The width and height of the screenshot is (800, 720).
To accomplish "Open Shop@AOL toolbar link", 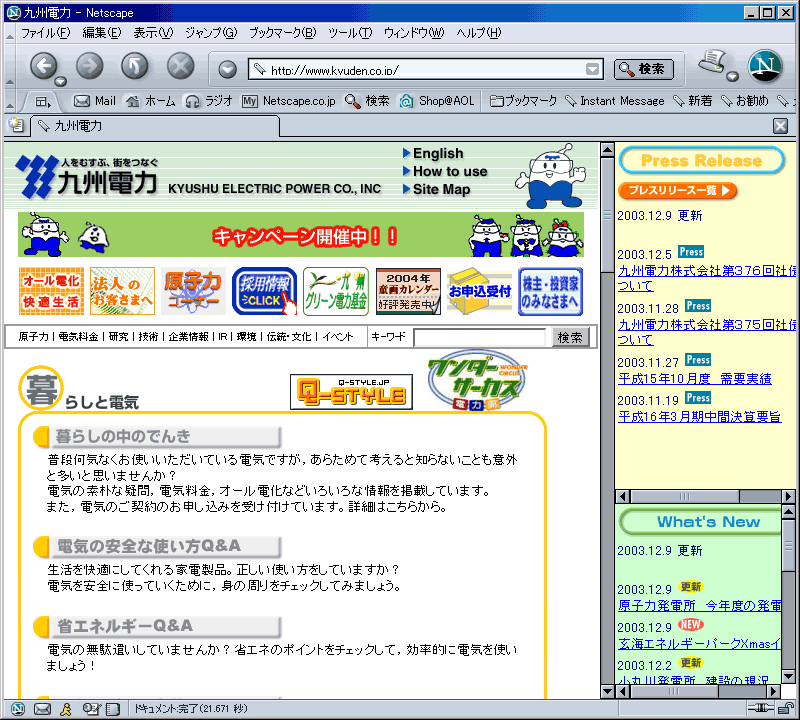I will (x=437, y=101).
